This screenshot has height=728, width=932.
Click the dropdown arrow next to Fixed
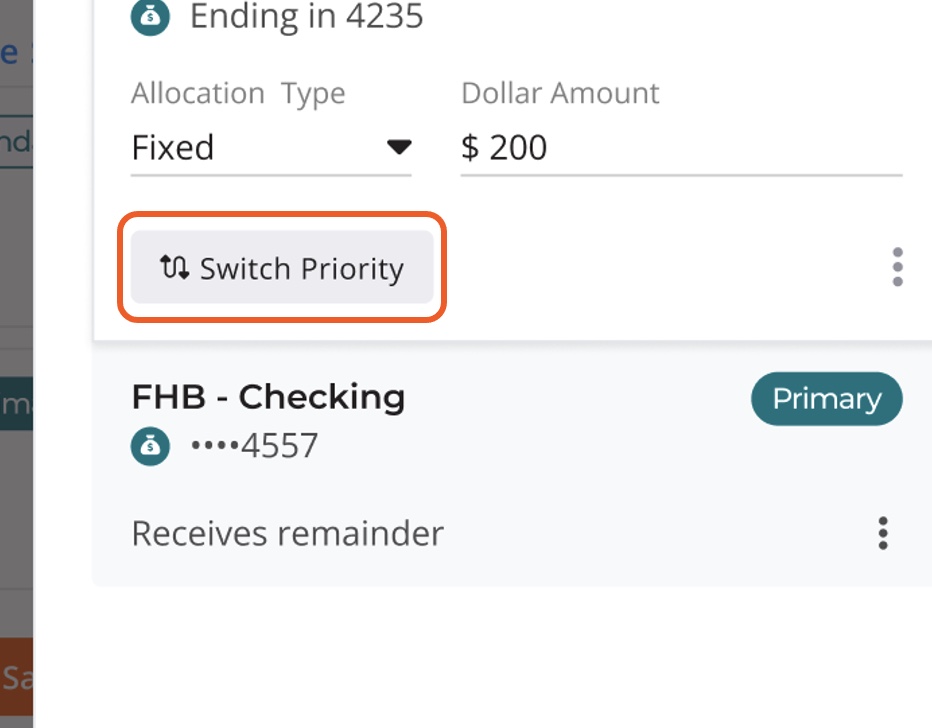point(399,147)
